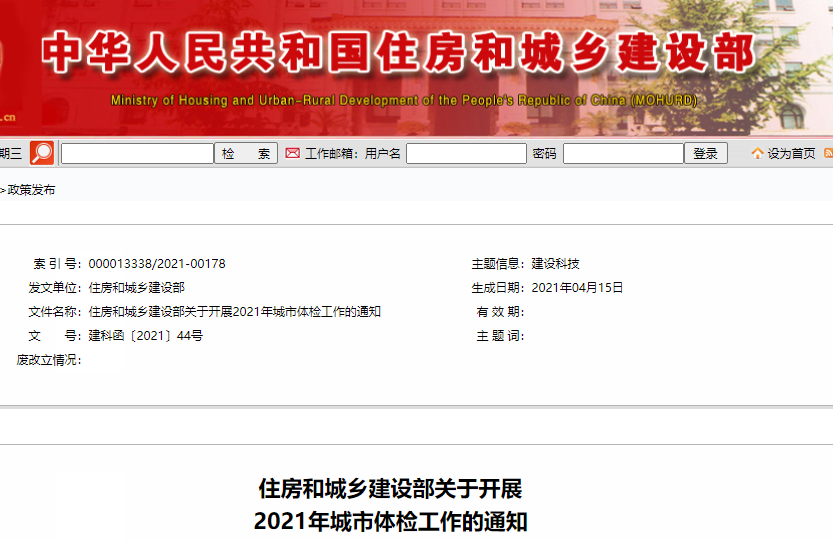The height and width of the screenshot is (541, 833).
Task: Open the 政策发布 breadcrumb link
Action: (x=31, y=190)
